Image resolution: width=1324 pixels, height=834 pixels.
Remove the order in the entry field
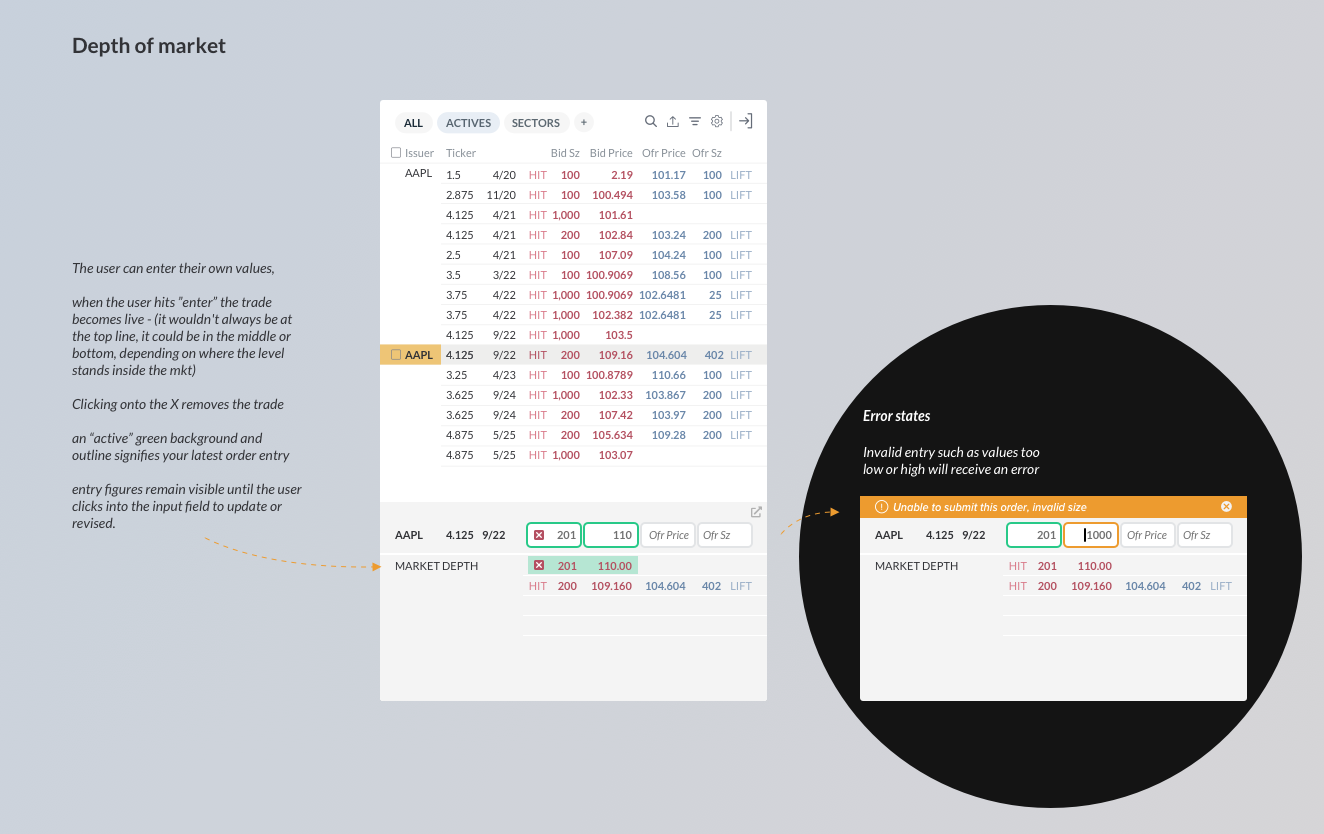(x=539, y=535)
